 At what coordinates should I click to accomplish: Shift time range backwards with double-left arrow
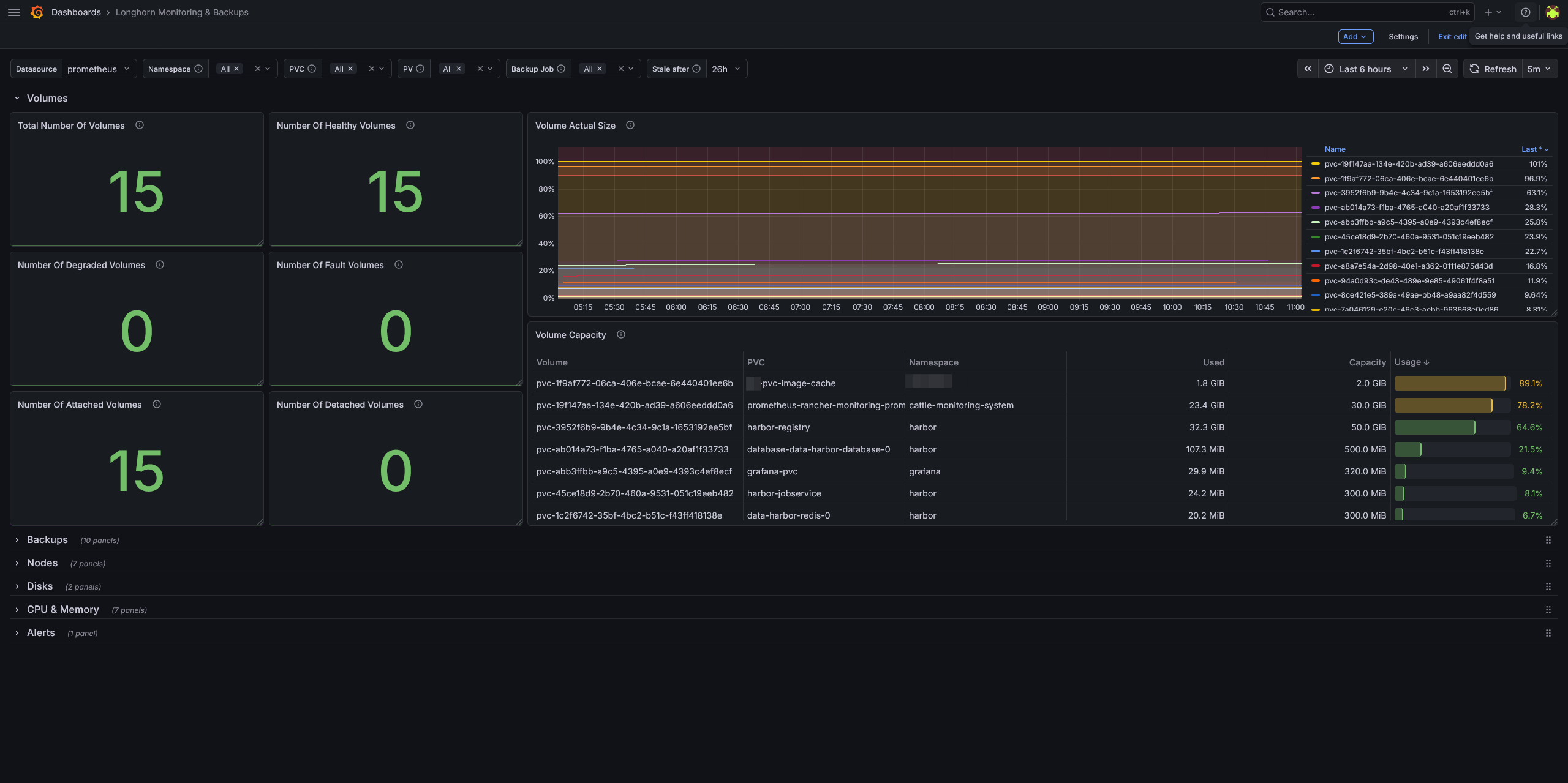(1308, 69)
